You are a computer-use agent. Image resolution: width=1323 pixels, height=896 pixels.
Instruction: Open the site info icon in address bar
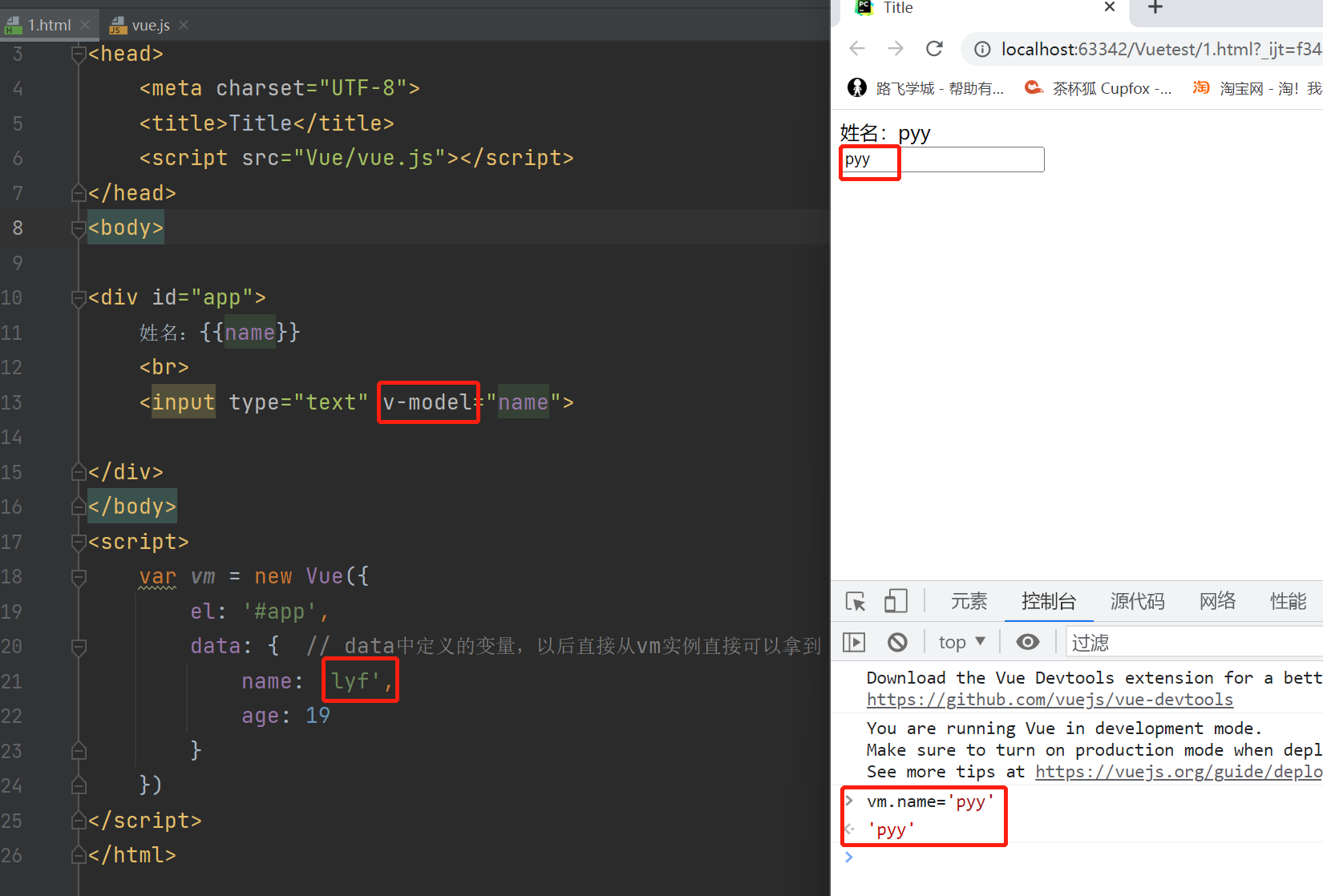(982, 50)
